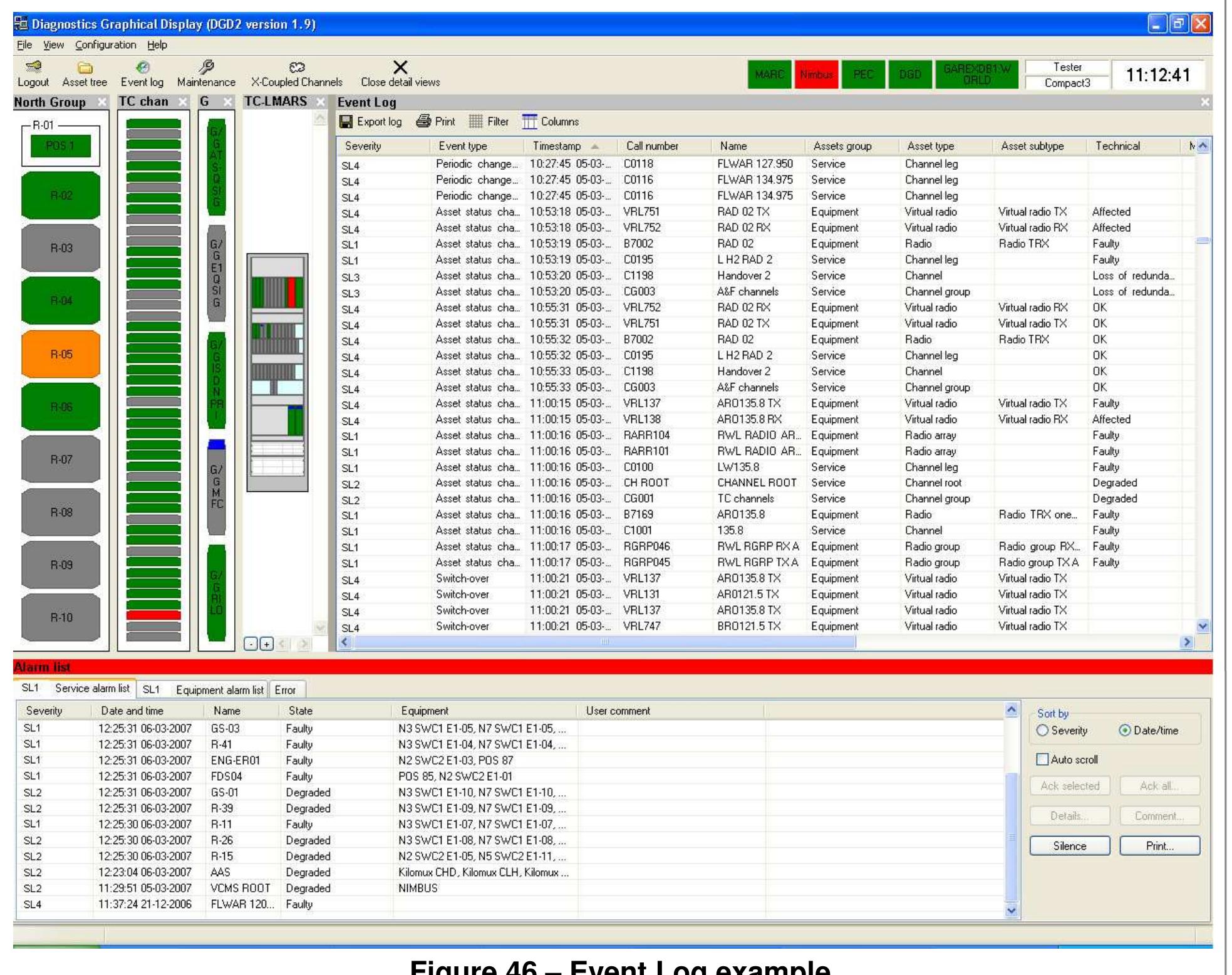The width and height of the screenshot is (1232, 975).
Task: Open Maintenance via the key icon
Action: pos(207,75)
